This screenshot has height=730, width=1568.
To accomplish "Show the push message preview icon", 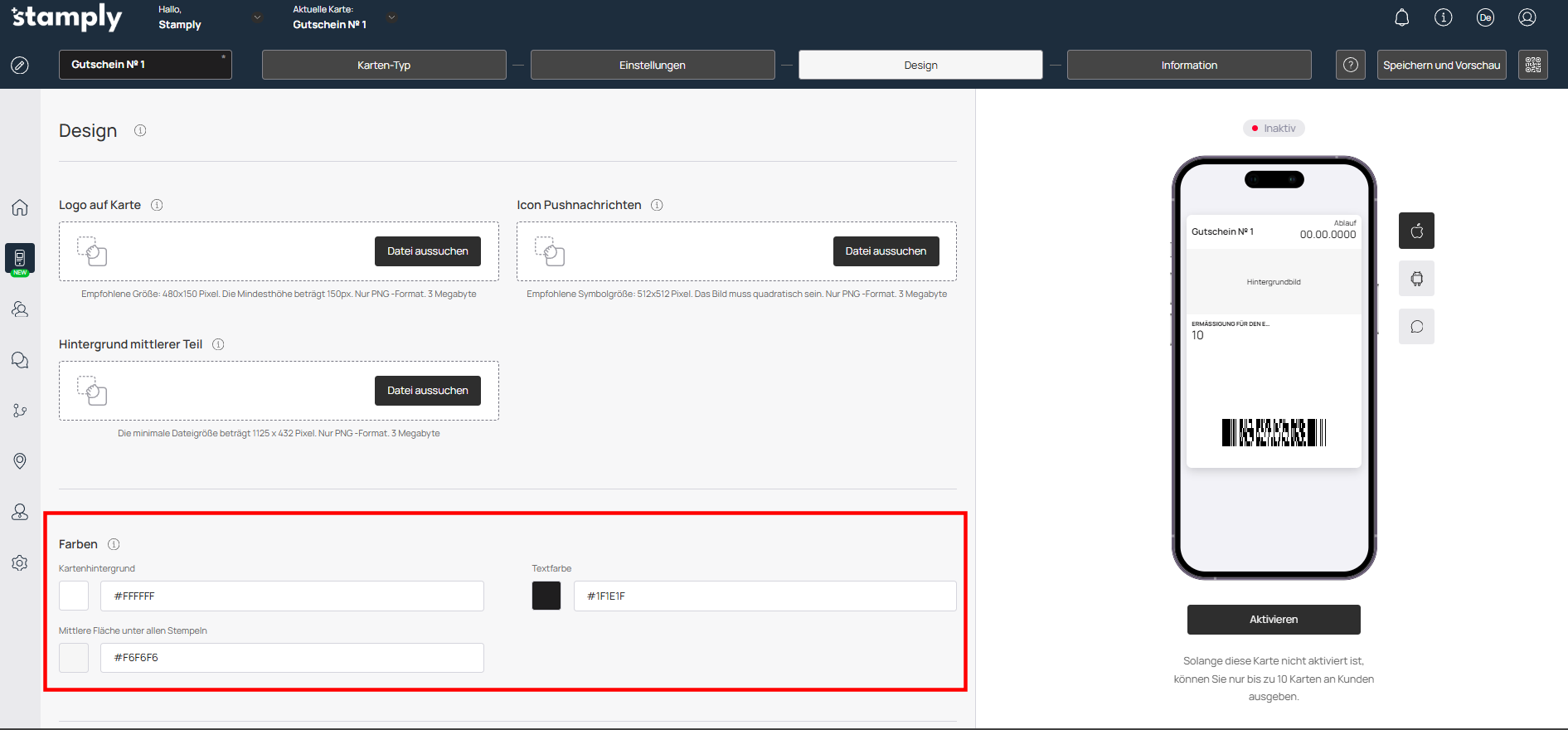I will tap(1416, 327).
